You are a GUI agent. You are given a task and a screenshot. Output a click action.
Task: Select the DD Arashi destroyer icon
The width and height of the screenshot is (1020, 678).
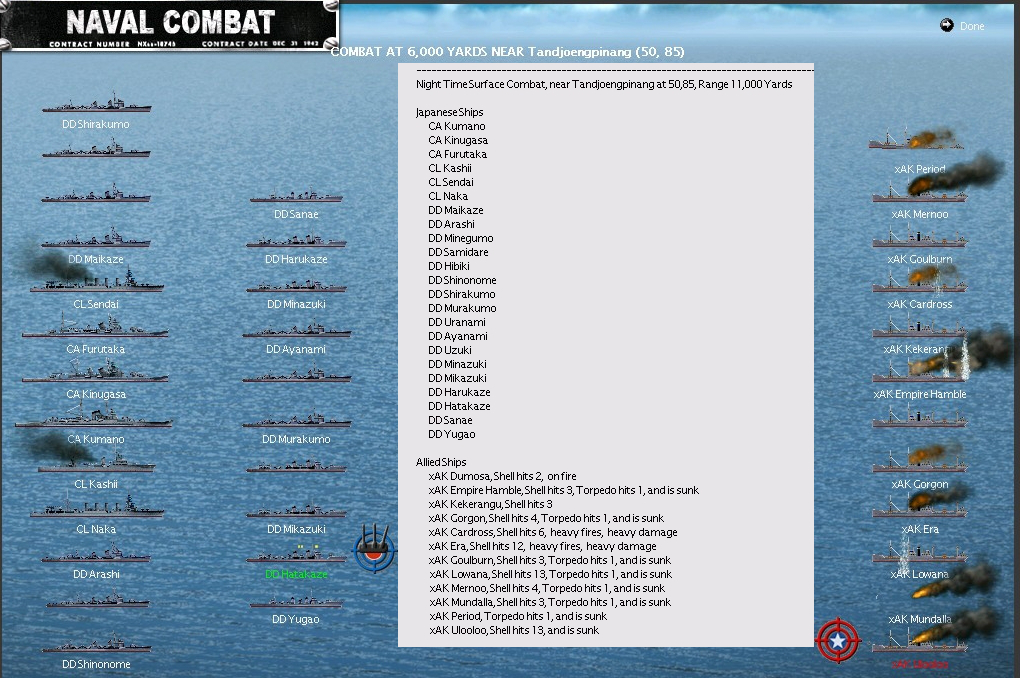coord(96,553)
